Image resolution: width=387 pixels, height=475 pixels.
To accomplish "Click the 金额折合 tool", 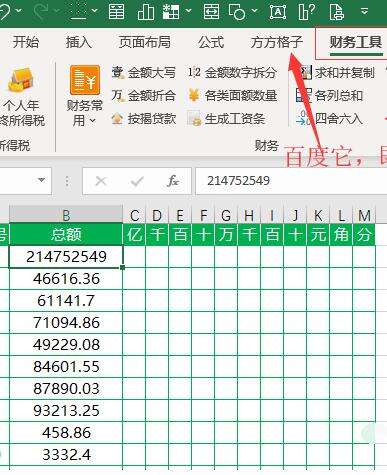I will (x=144, y=96).
